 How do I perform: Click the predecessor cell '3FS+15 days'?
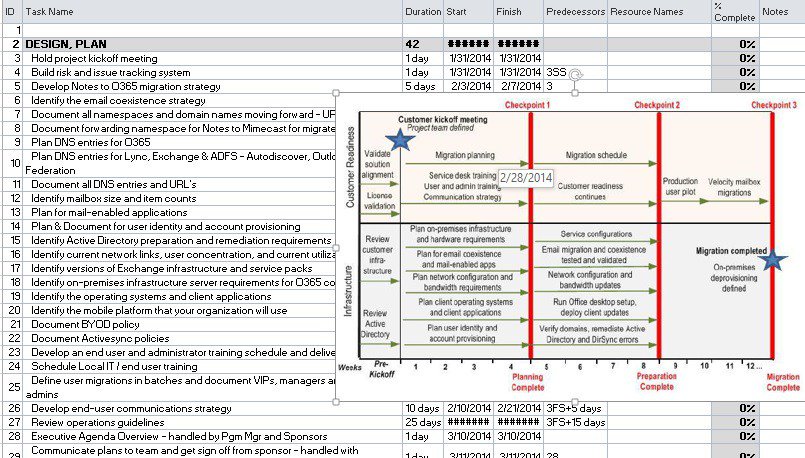(x=576, y=423)
